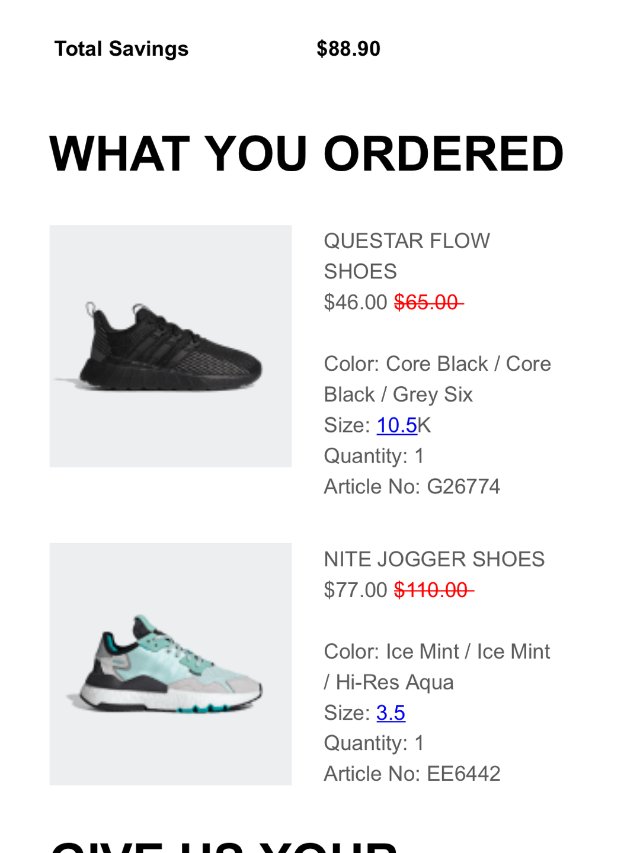The width and height of the screenshot is (640, 853).
Task: Click the 10.5 size link
Action: 397,425
